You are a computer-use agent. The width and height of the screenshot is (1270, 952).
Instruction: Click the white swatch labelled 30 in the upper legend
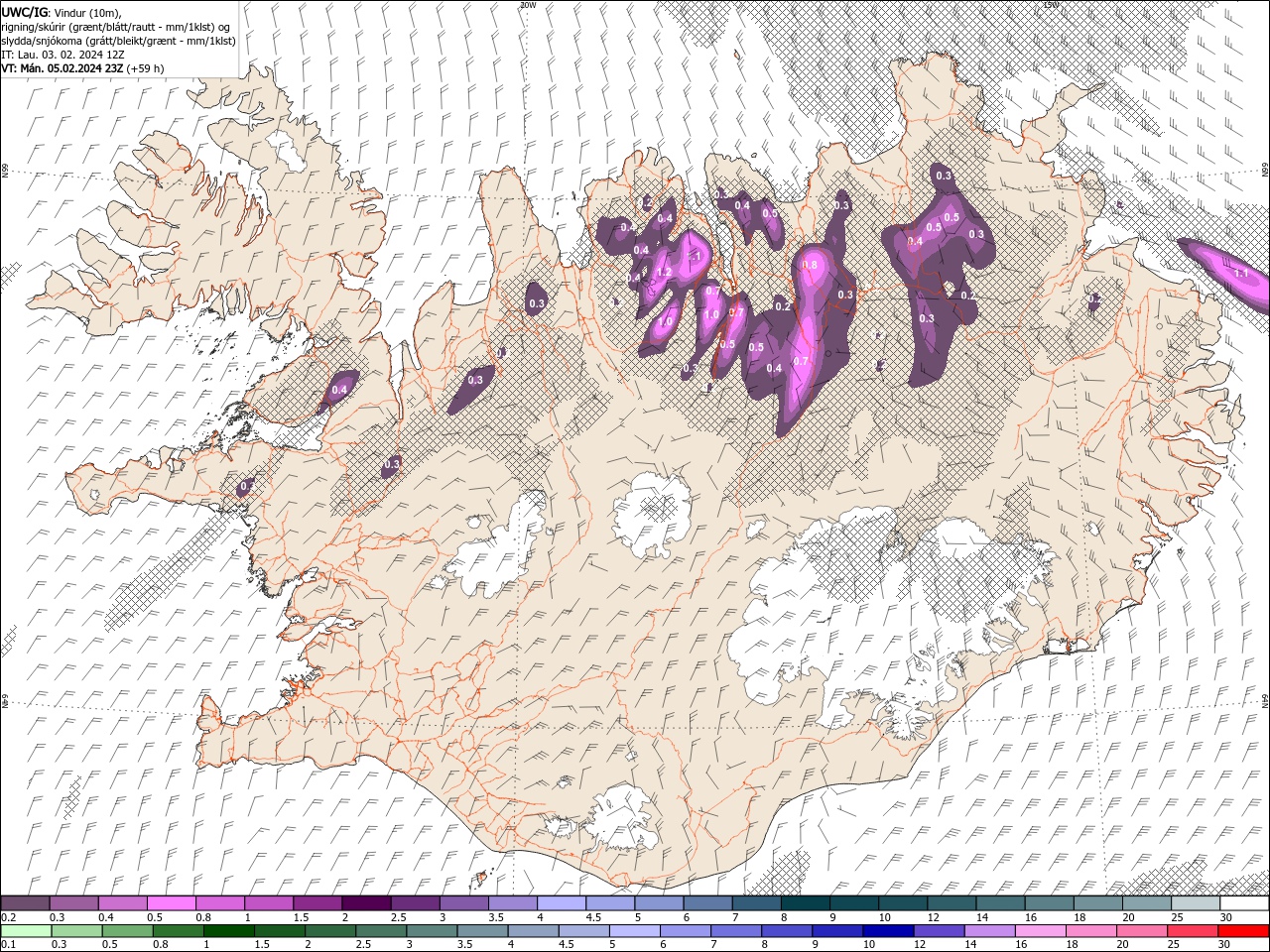coord(1244,903)
